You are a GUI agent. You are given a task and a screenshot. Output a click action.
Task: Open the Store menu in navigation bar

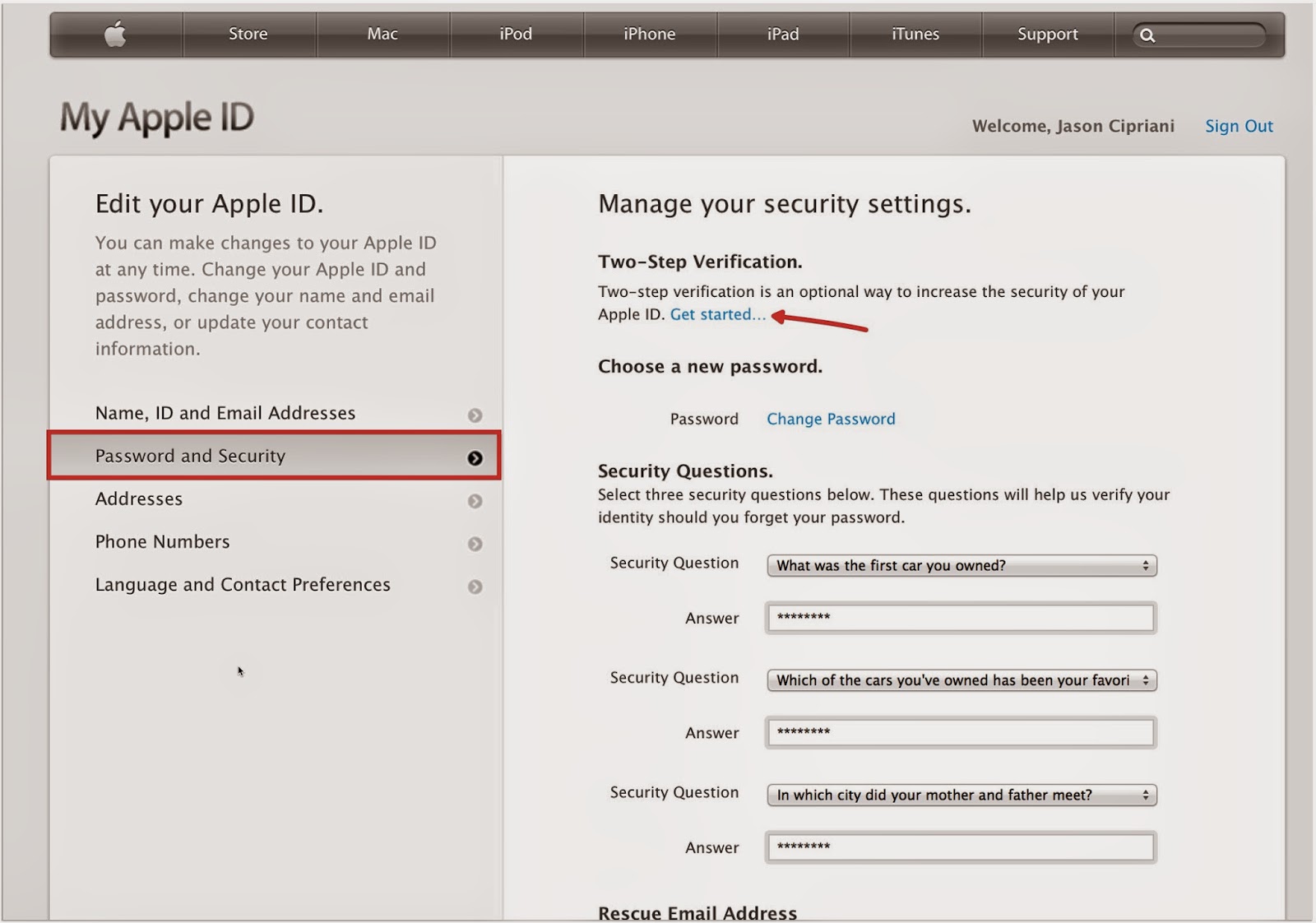tap(248, 35)
